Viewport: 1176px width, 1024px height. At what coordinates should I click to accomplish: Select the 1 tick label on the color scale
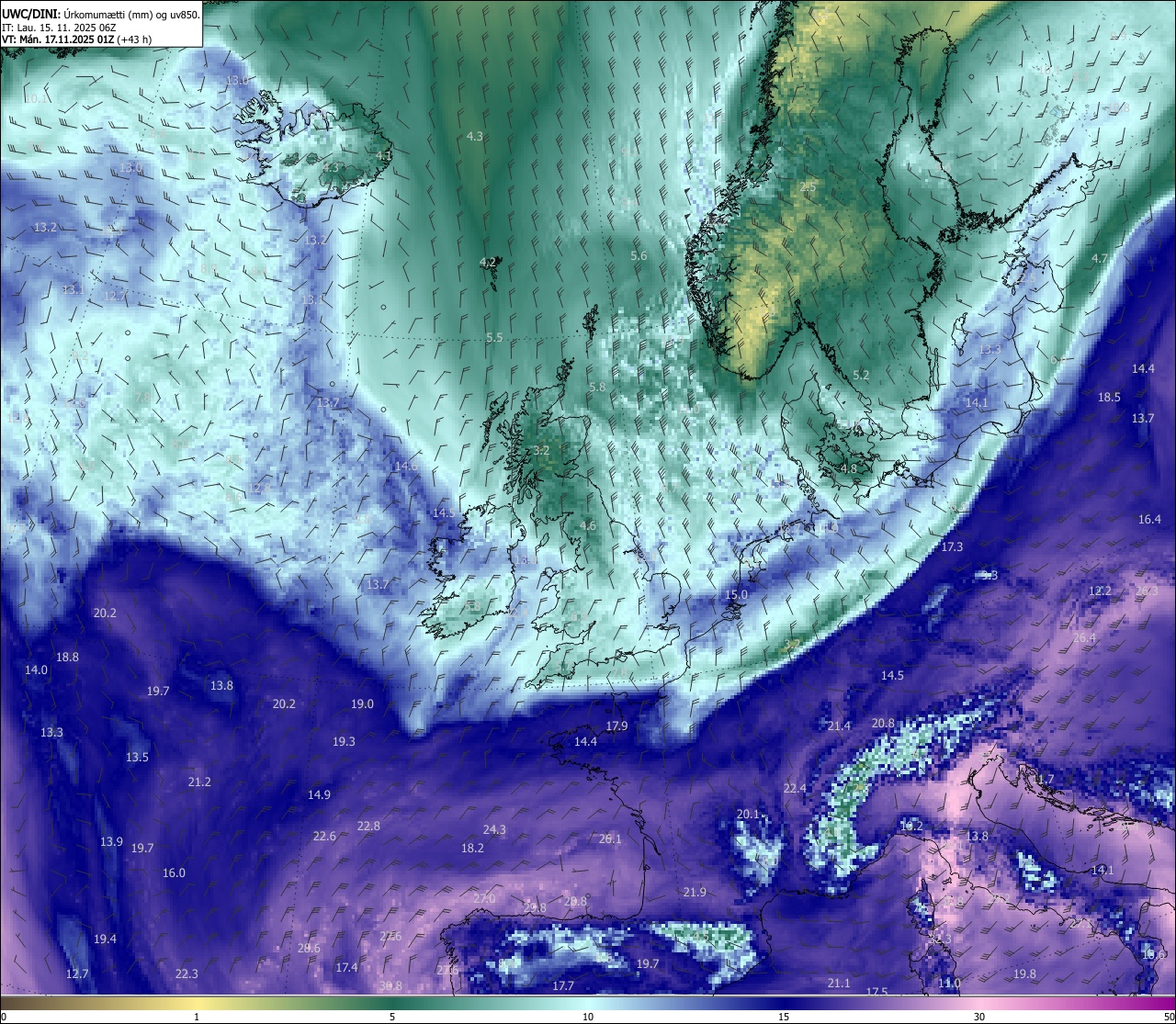pyautogui.click(x=197, y=1017)
